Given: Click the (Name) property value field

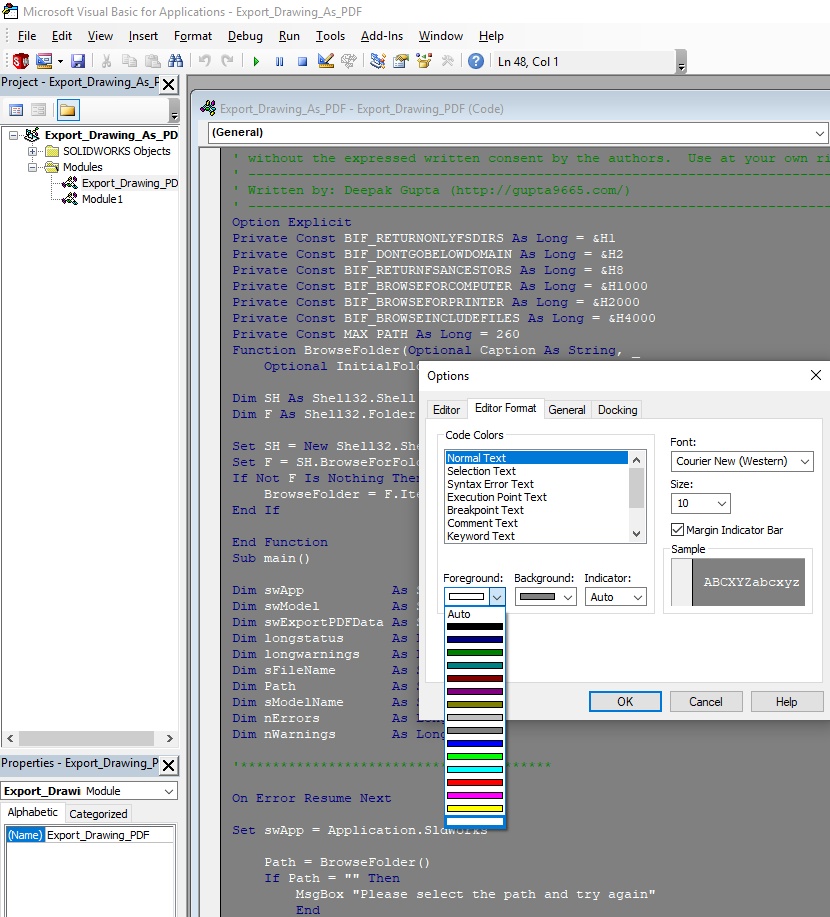Looking at the screenshot, I should (x=109, y=835).
